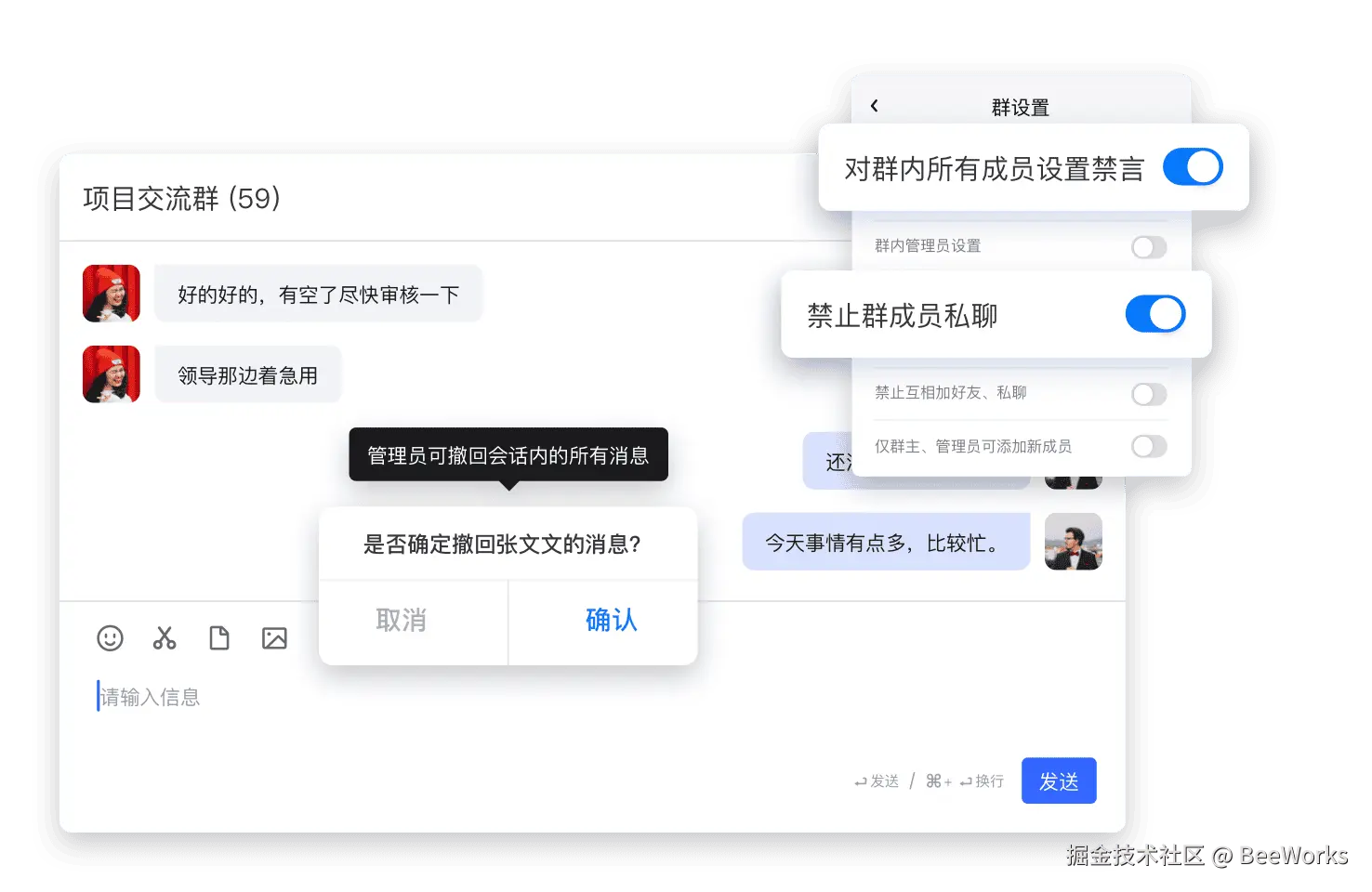
Task: Enable 仅群主、管理员可添加新成员 switch
Action: (x=1149, y=446)
